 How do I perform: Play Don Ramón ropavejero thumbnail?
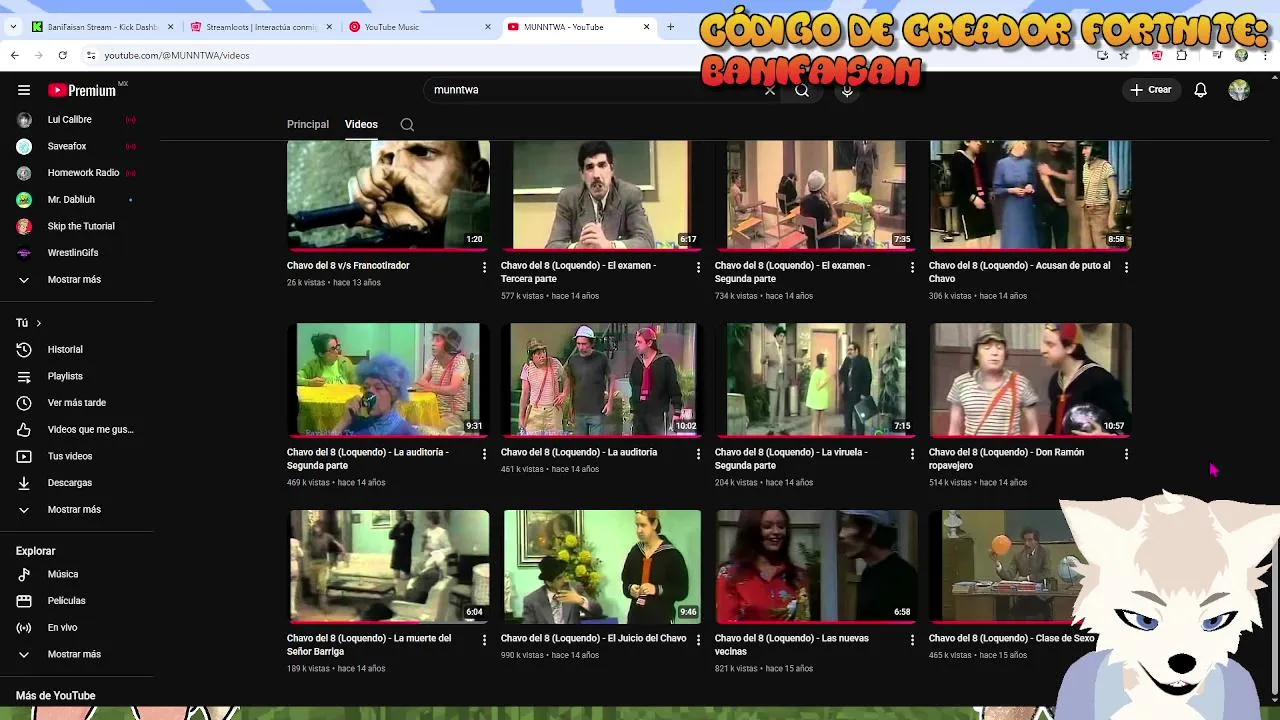[1030, 380]
